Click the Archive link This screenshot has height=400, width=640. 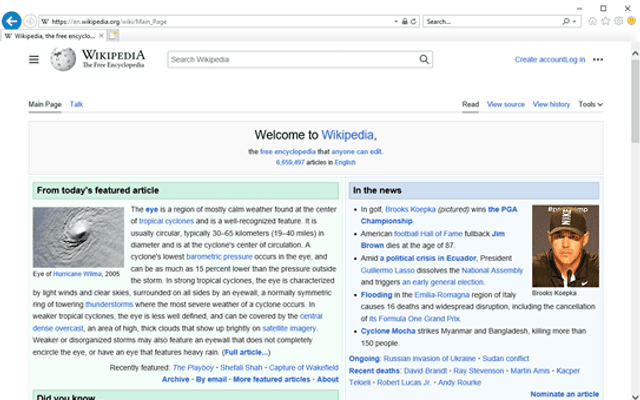pyautogui.click(x=176, y=380)
